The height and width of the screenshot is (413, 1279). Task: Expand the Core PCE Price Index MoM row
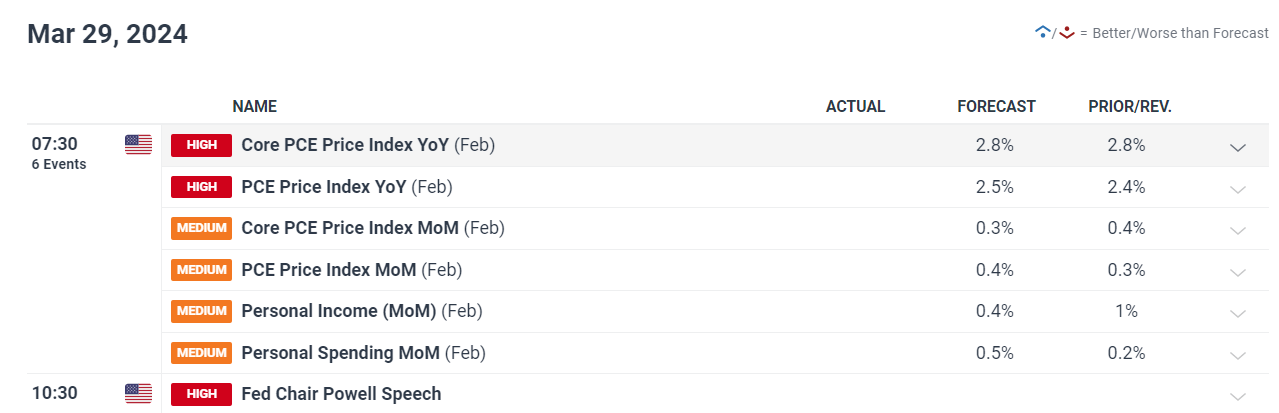[x=1238, y=230]
